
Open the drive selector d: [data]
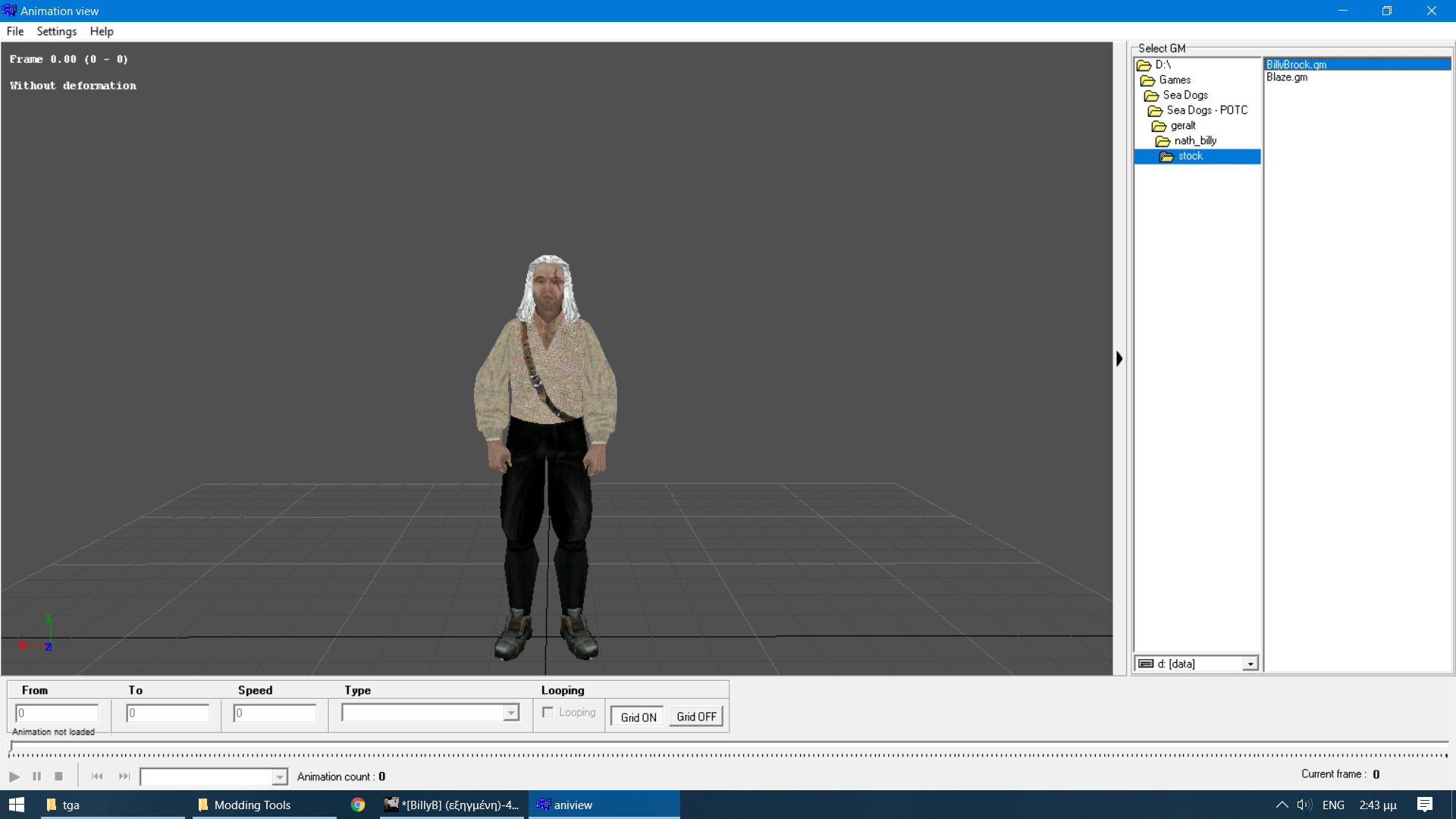pos(1197,664)
